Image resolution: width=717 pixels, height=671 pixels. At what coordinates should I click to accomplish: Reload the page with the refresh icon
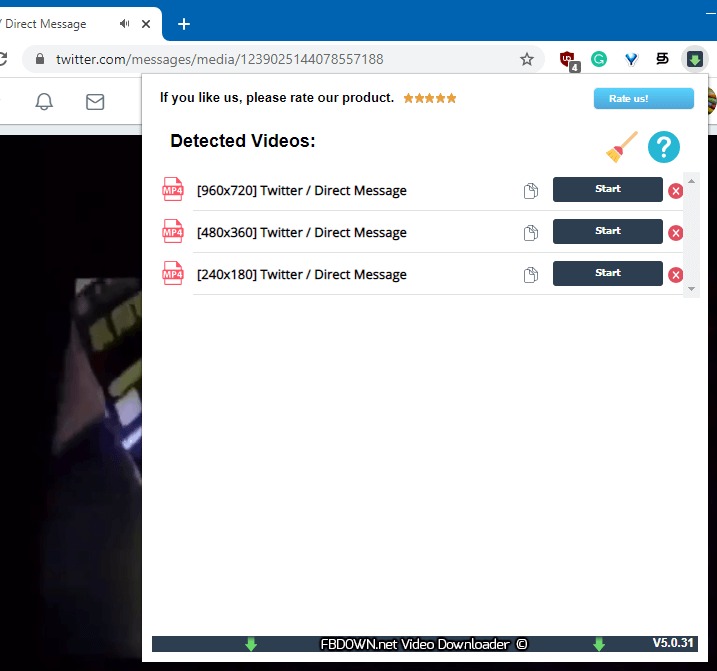[3, 59]
